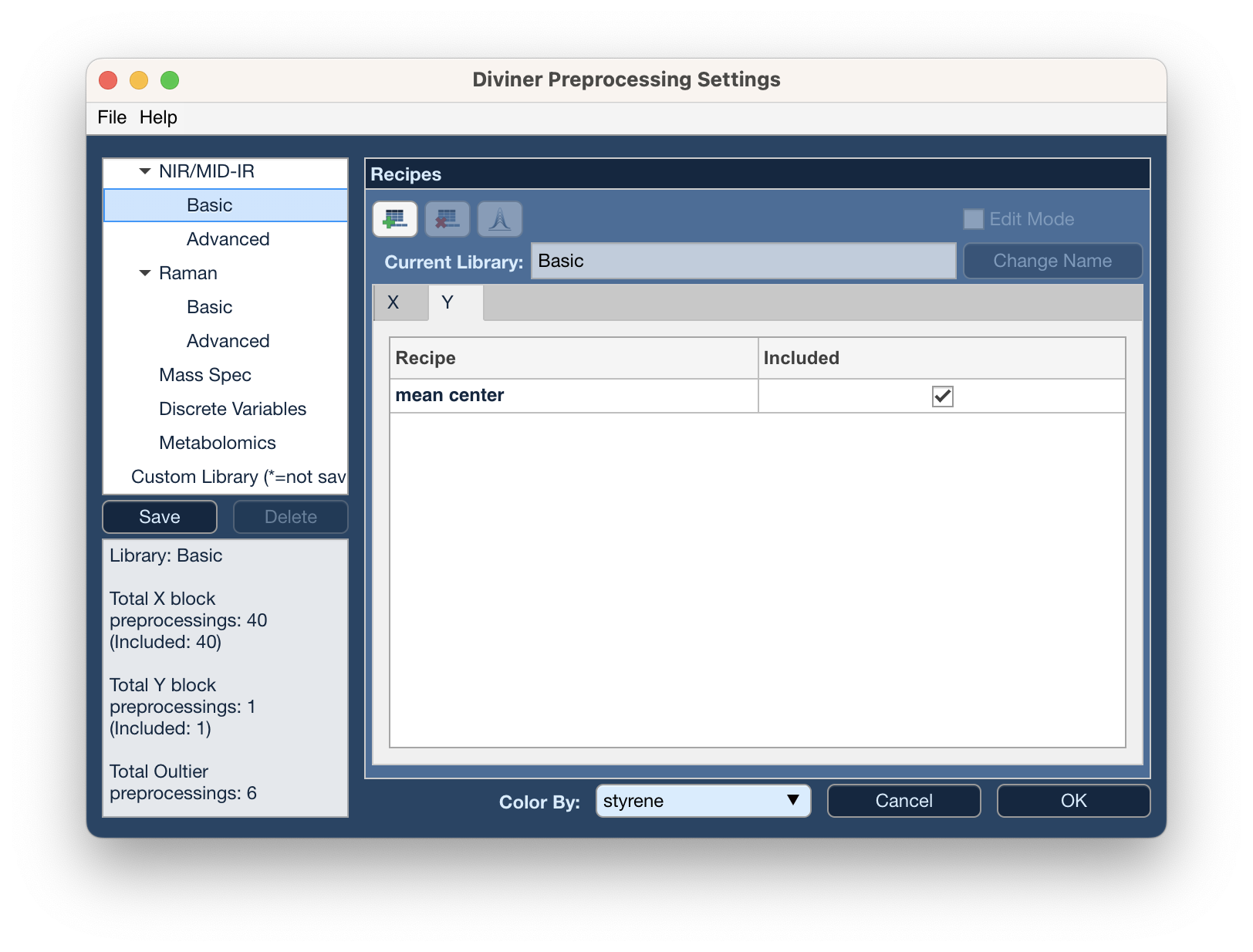Screen dimensions: 1253x952
Task: Select the Mass Spec library
Action: pos(205,375)
